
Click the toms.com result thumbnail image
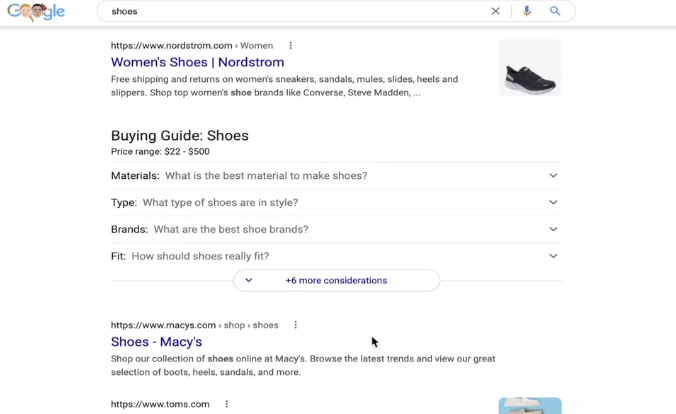(x=530, y=406)
